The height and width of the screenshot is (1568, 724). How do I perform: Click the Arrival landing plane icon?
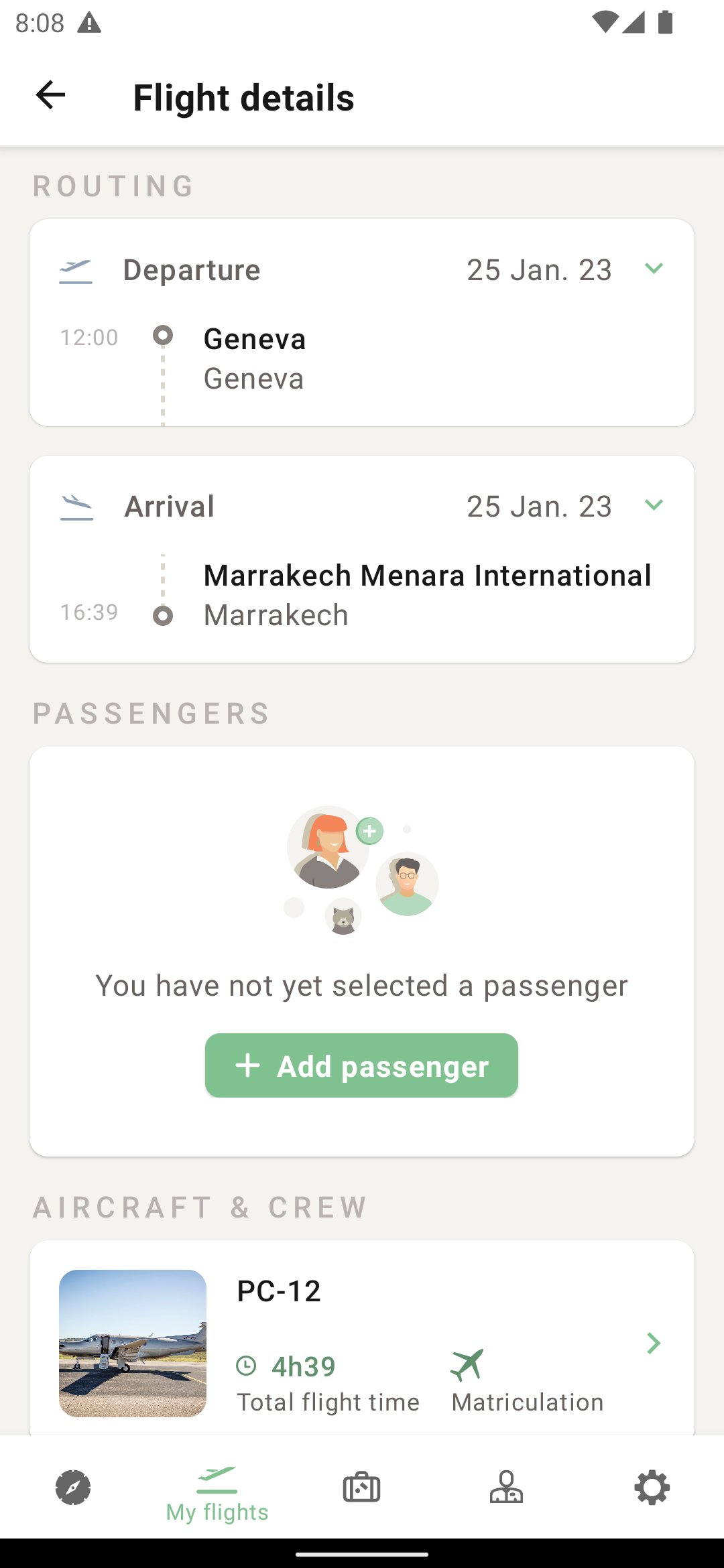[x=76, y=507]
